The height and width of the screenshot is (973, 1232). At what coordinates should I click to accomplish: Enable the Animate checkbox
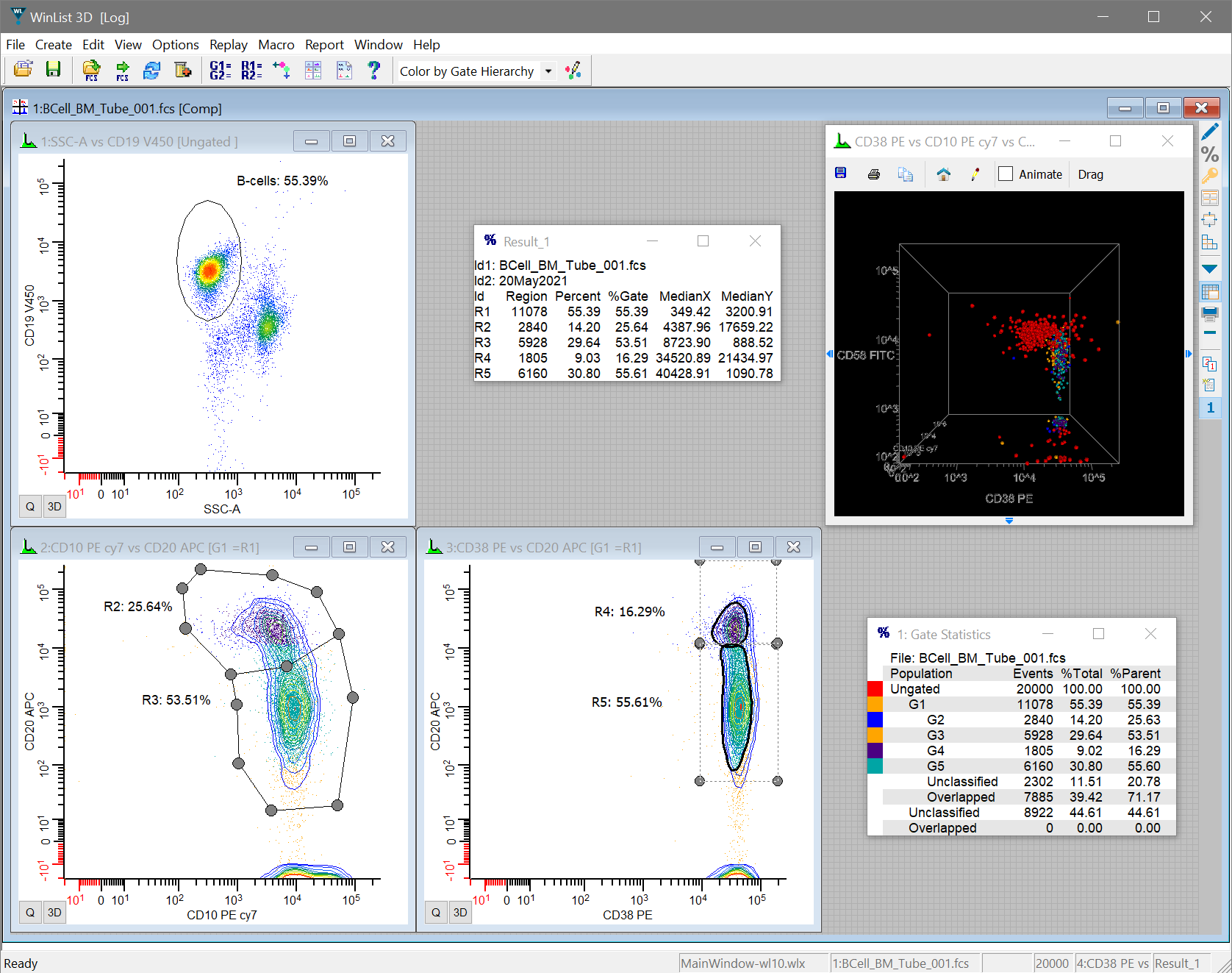1006,174
